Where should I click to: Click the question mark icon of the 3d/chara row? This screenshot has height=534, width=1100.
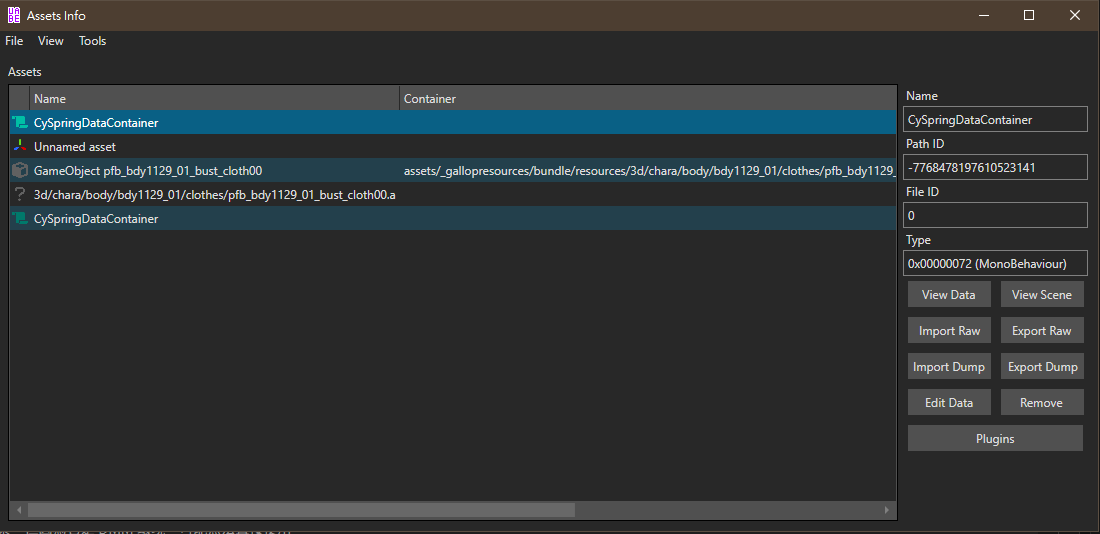pos(20,194)
